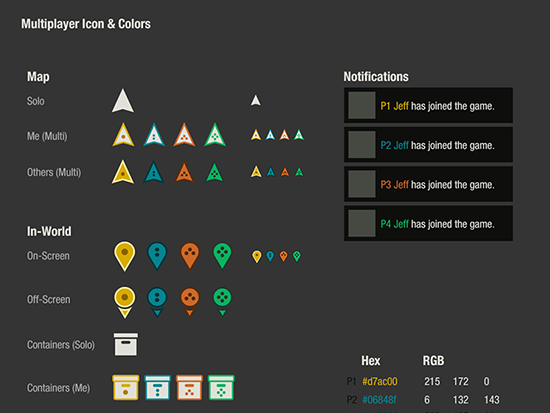Image resolution: width=550 pixels, height=413 pixels.
Task: Click the Notifications heading
Action: point(376,76)
